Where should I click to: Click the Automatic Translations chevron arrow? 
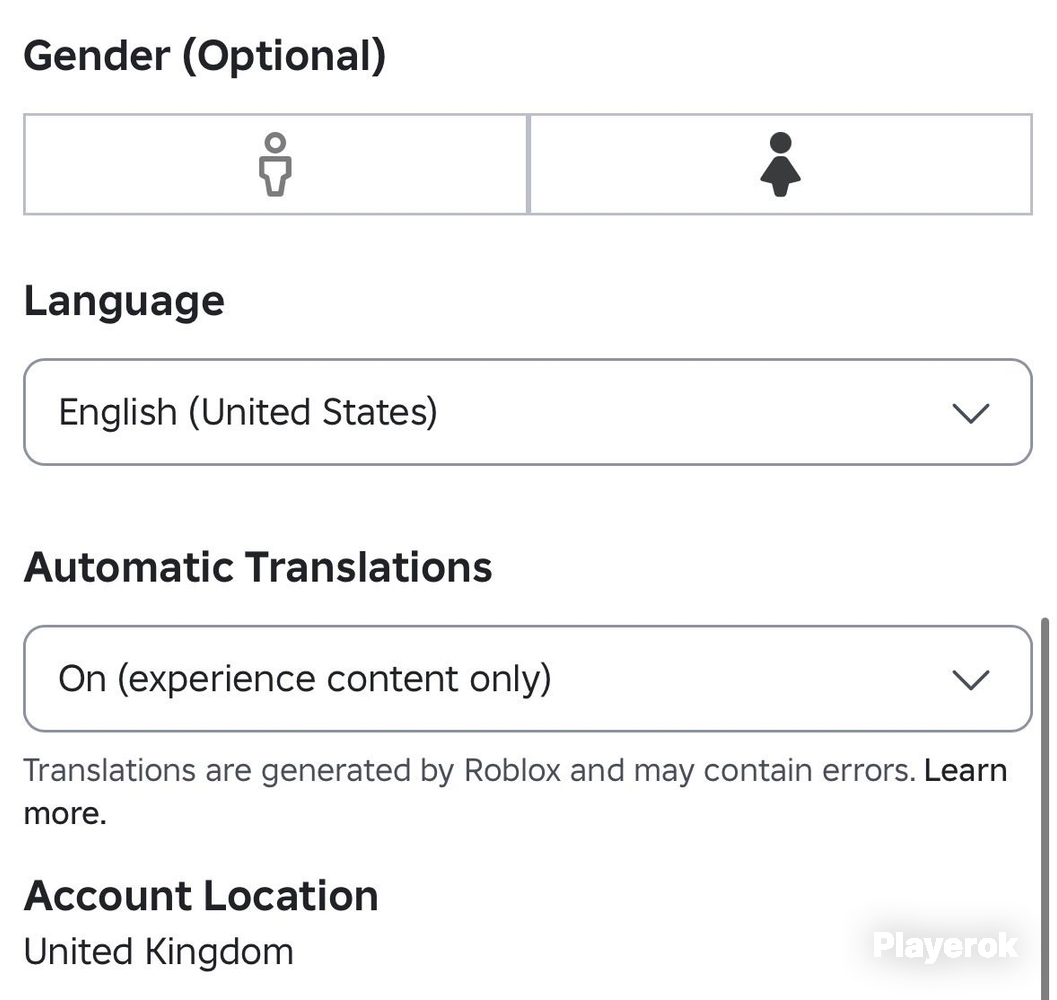pyautogui.click(x=971, y=679)
